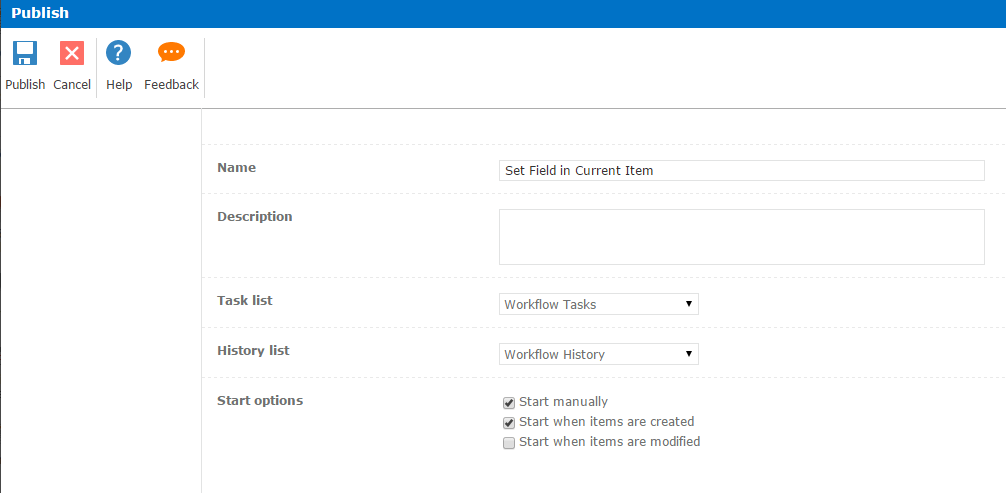Viewport: 1006px width, 493px height.
Task: Click the "Feedback" text label in the toolbar
Action: (171, 85)
